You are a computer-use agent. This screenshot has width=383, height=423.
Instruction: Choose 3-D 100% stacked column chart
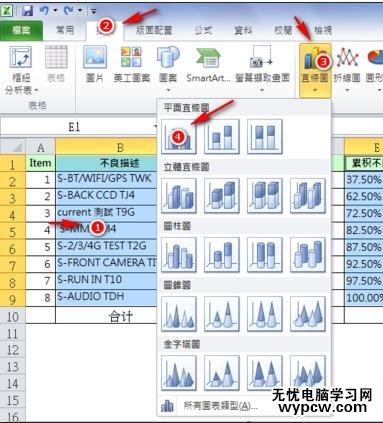click(x=265, y=196)
